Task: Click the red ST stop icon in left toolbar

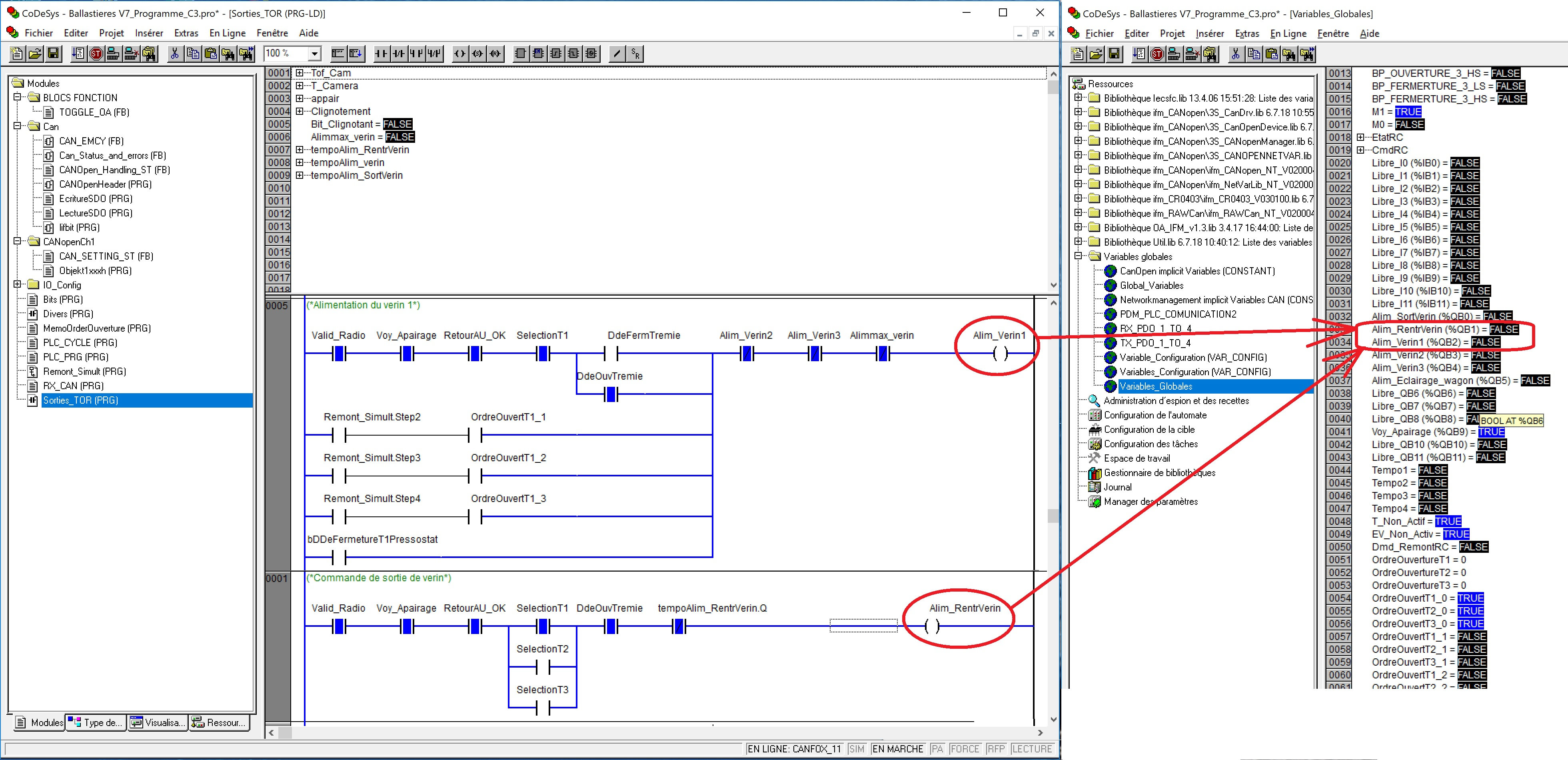Action: 96,54
